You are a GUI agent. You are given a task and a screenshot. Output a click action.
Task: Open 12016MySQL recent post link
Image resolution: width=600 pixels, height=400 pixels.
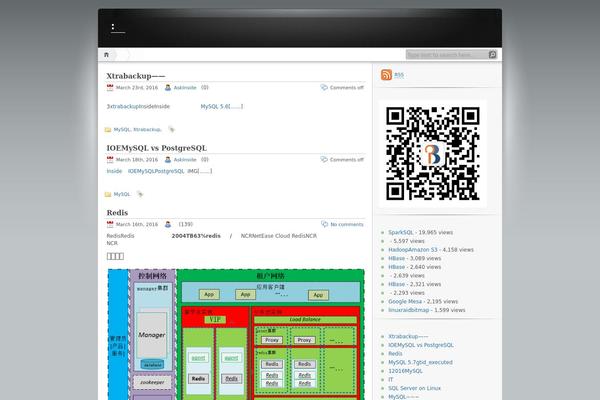click(405, 371)
